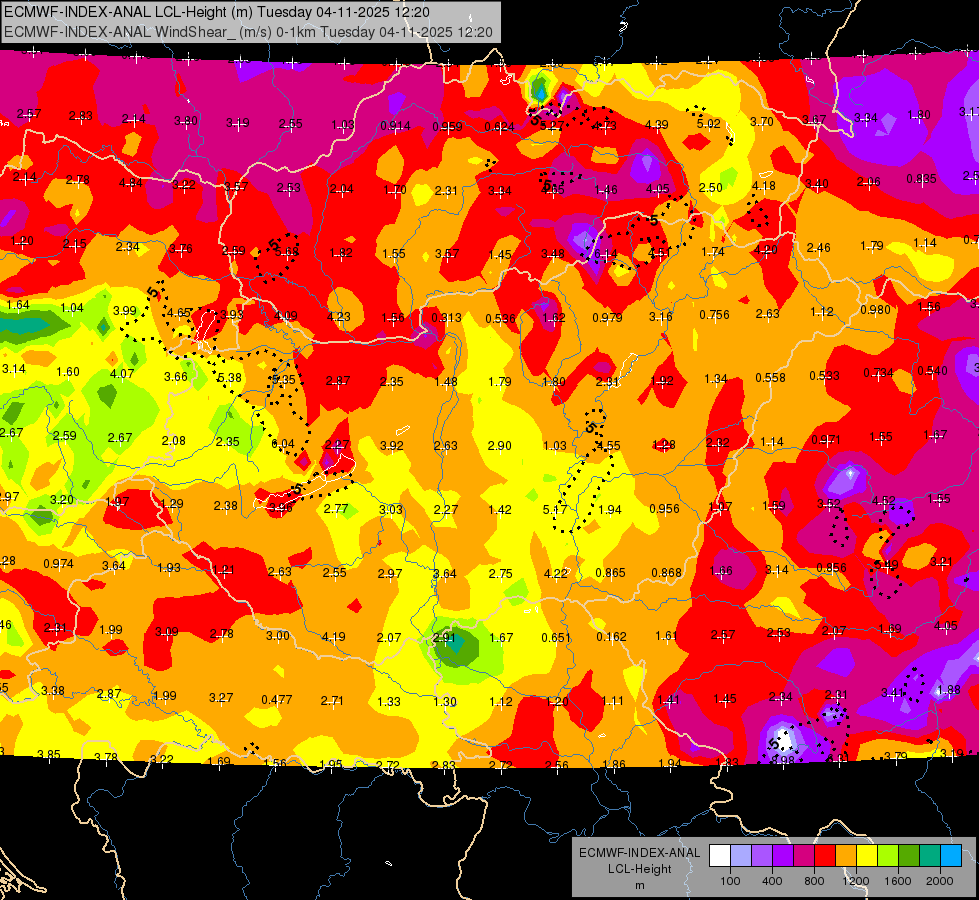This screenshot has width=979, height=900.
Task: Click the legend tick label 1600
Action: click(898, 881)
